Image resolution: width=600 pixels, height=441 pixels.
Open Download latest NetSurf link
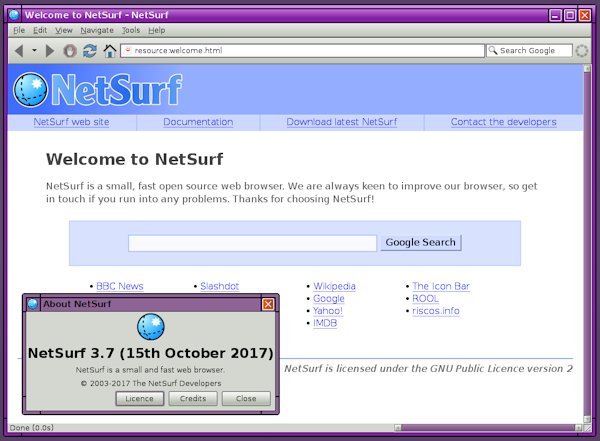pos(341,122)
